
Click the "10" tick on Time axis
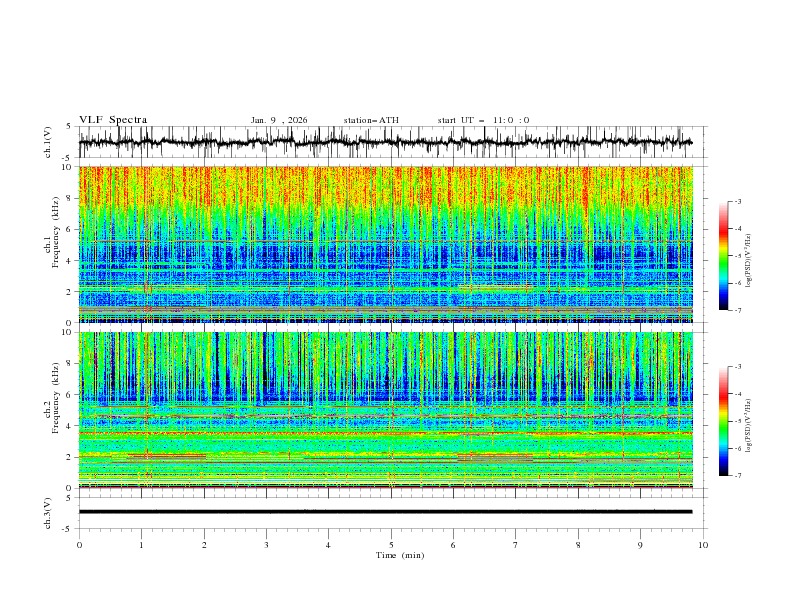pyautogui.click(x=703, y=545)
